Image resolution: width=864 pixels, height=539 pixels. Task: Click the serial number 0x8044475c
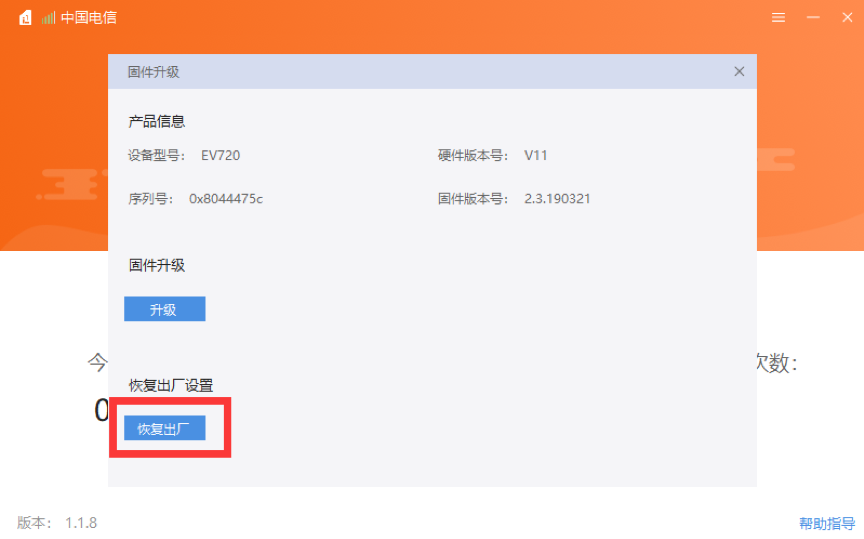tap(226, 198)
